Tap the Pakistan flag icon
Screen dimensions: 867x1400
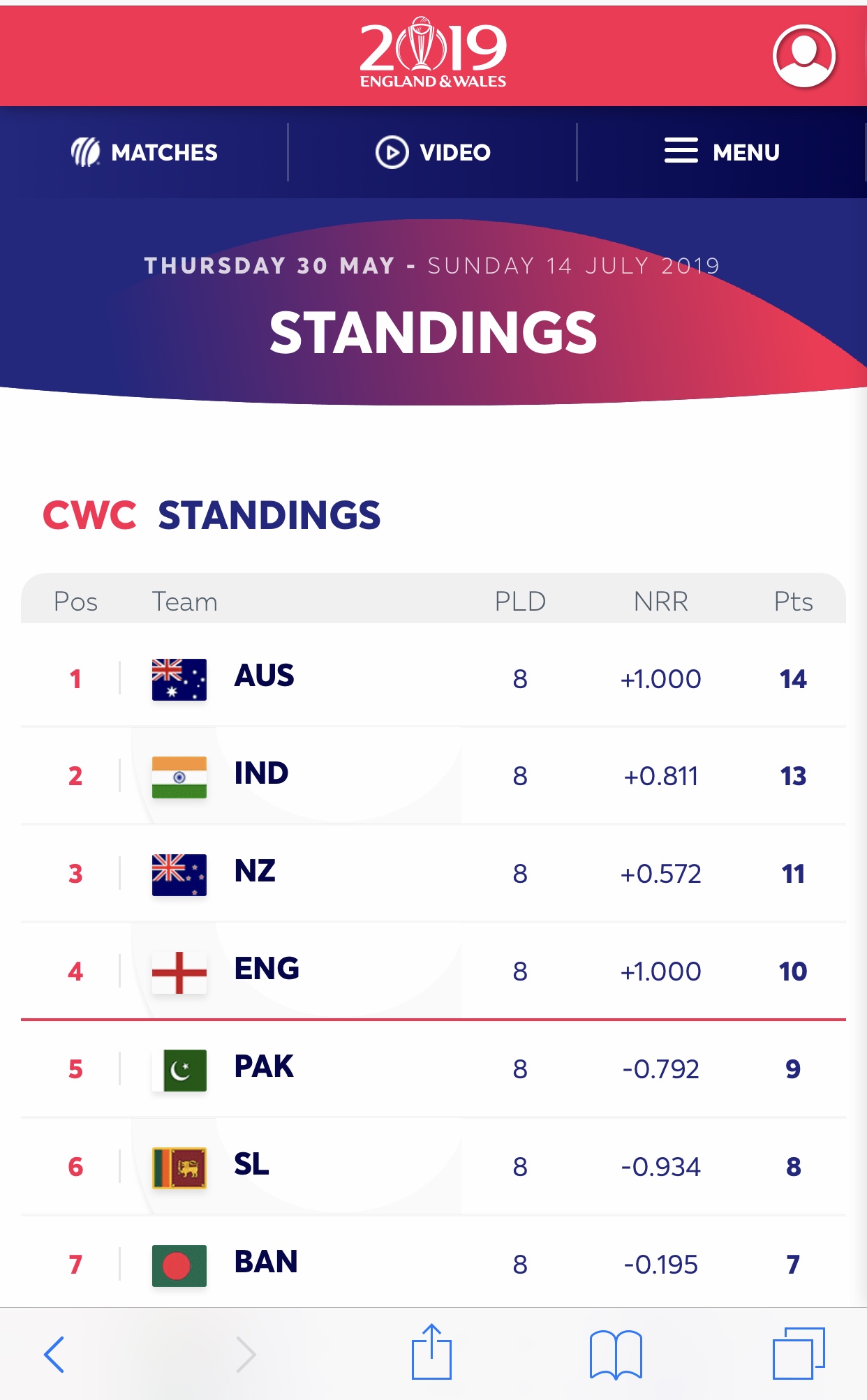[179, 1070]
